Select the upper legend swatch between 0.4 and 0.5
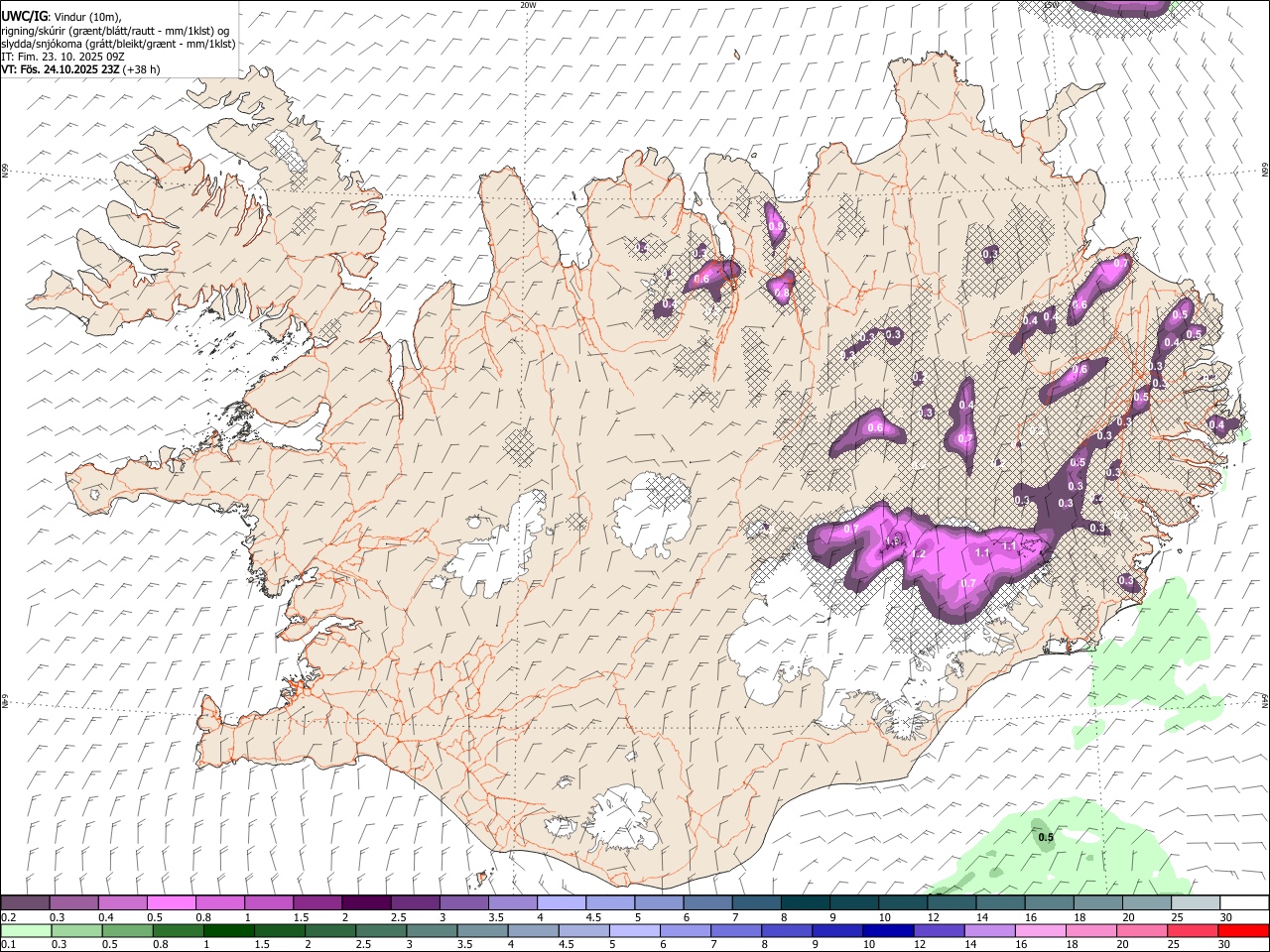 tap(123, 903)
